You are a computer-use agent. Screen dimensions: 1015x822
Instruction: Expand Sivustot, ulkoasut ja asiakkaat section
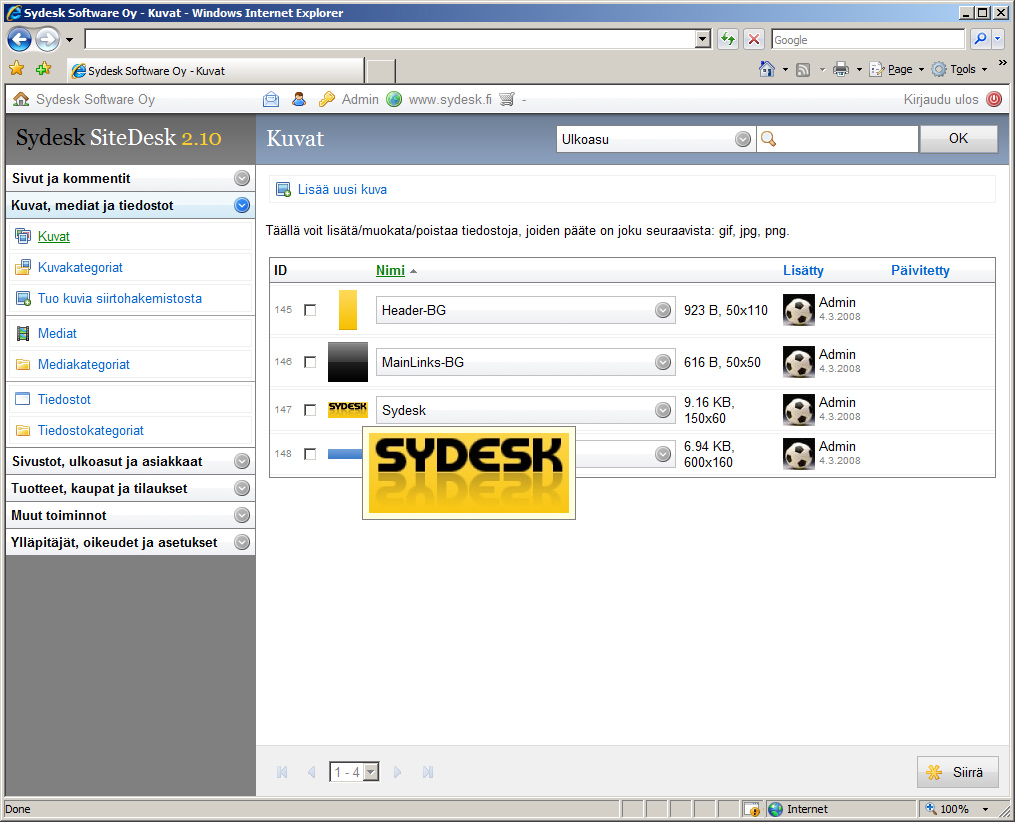[x=242, y=461]
